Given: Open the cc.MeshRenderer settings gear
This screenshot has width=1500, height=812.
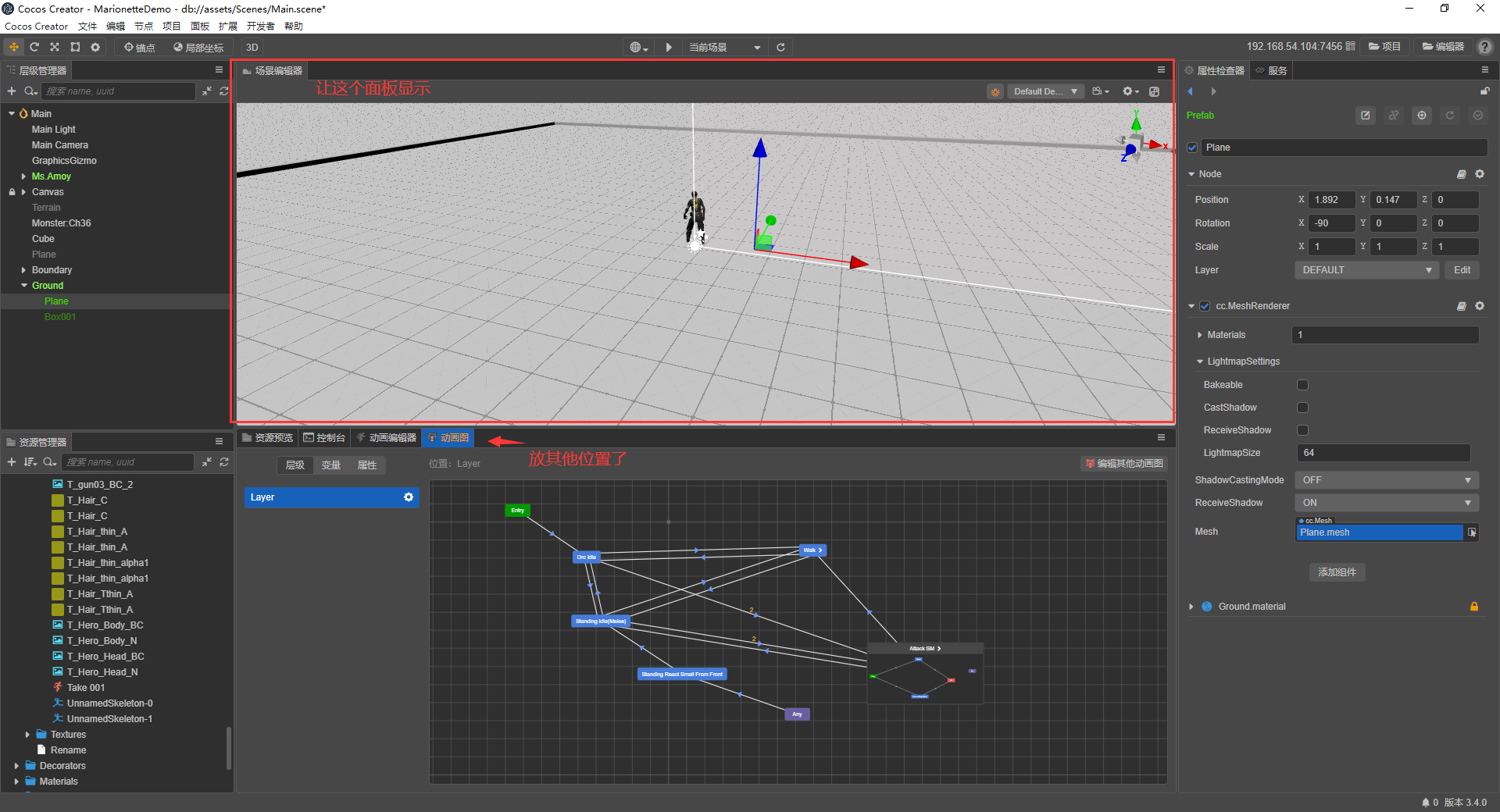Looking at the screenshot, I should point(1480,306).
